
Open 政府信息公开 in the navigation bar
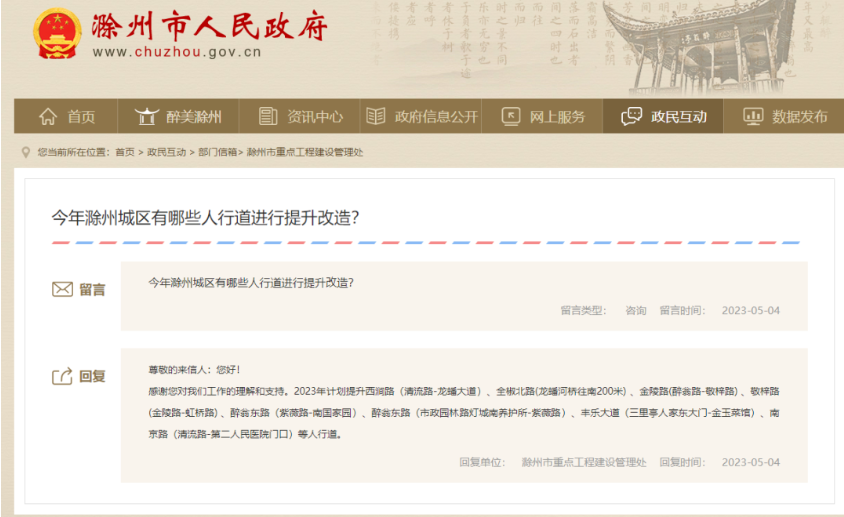(436, 116)
